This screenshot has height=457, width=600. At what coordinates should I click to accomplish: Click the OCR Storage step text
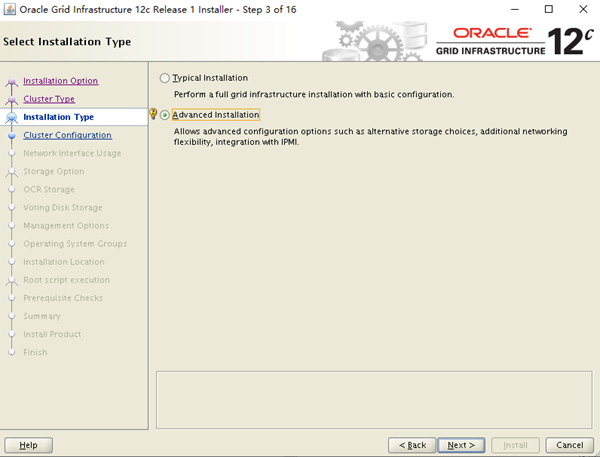pos(49,189)
